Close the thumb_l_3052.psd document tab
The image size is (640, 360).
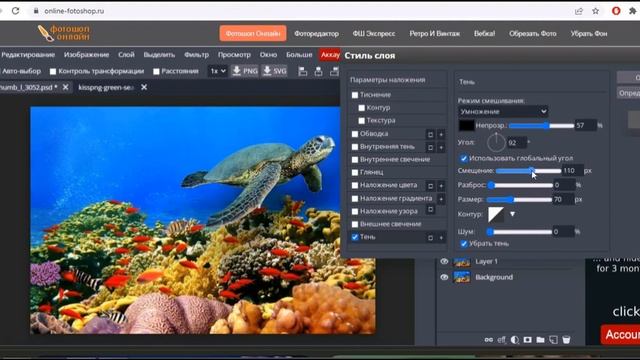(65, 87)
